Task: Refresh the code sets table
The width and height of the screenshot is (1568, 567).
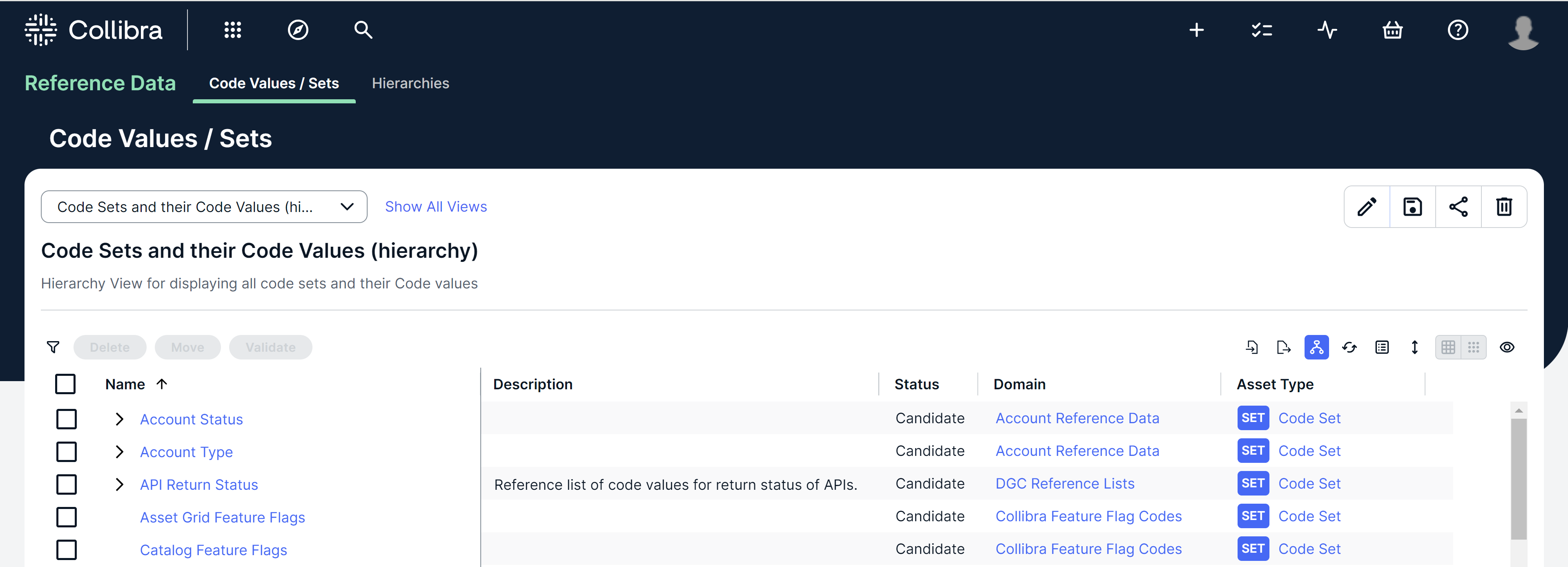Action: tap(1349, 347)
